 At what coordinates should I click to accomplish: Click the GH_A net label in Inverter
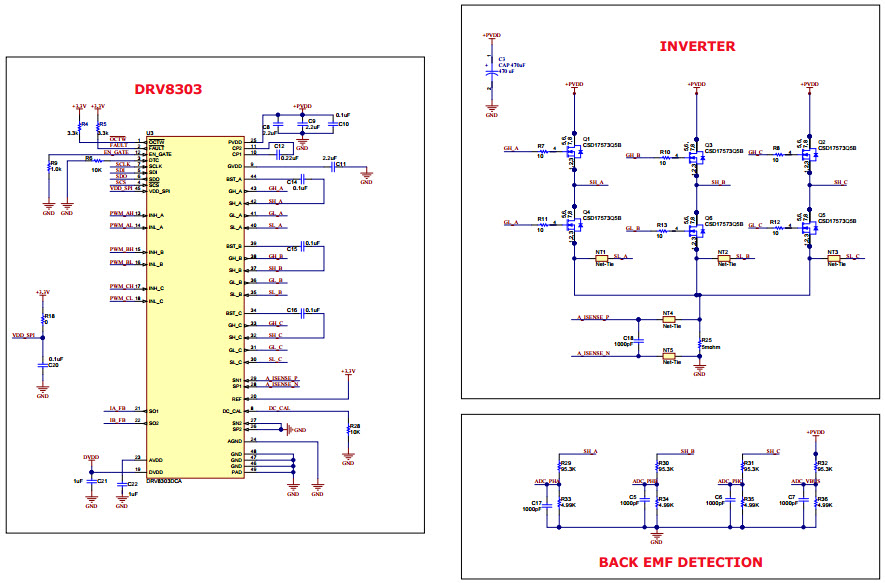pyautogui.click(x=511, y=148)
